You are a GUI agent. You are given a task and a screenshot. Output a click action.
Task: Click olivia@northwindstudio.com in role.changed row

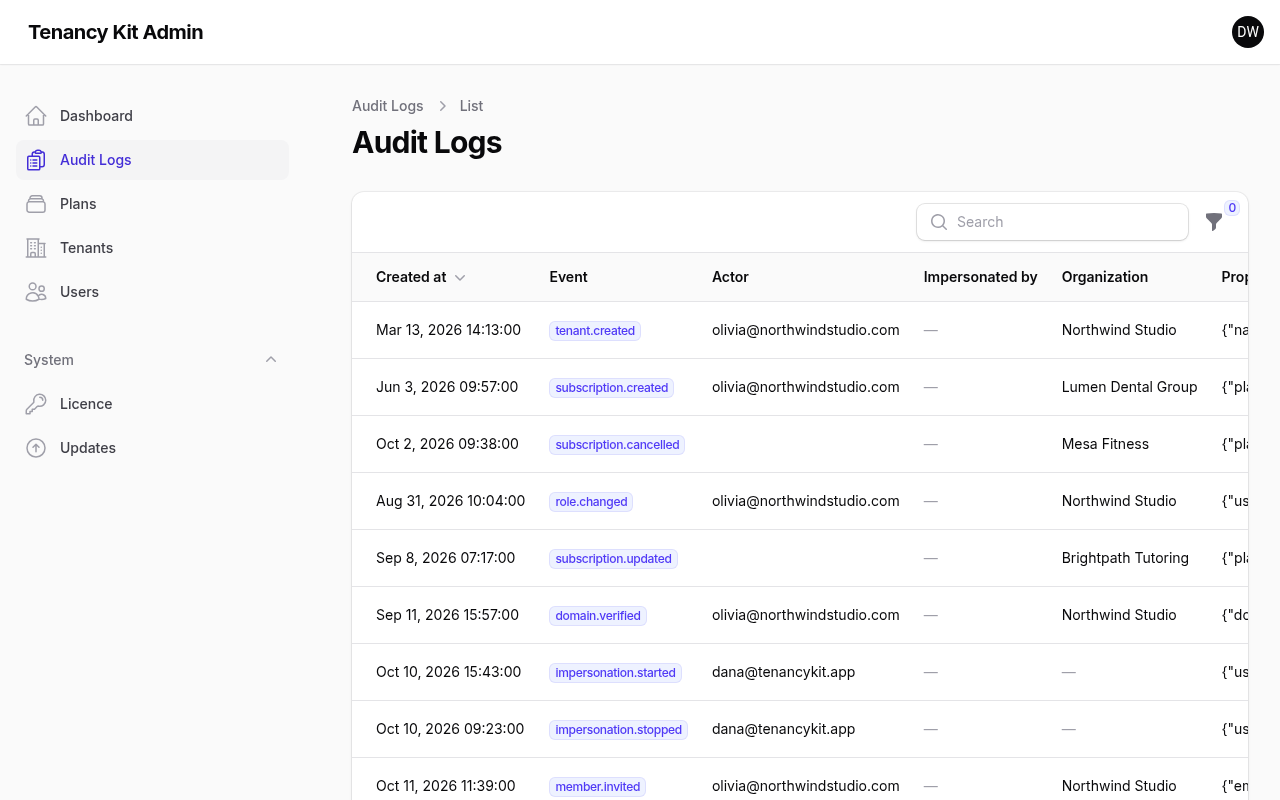(805, 501)
